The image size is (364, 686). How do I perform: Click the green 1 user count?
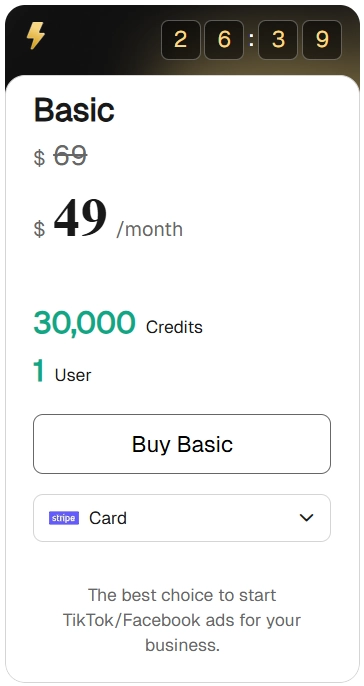pos(39,370)
